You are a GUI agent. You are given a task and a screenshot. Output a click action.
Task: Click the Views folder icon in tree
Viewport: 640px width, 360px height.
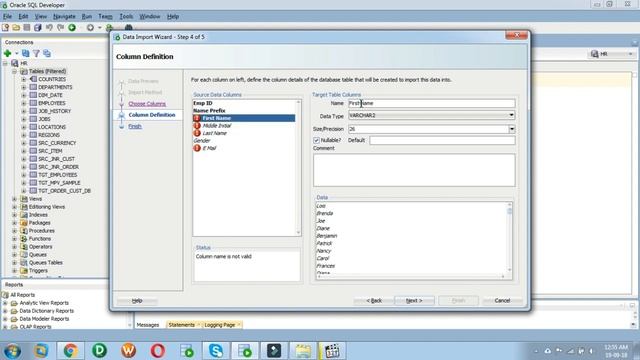coord(24,199)
